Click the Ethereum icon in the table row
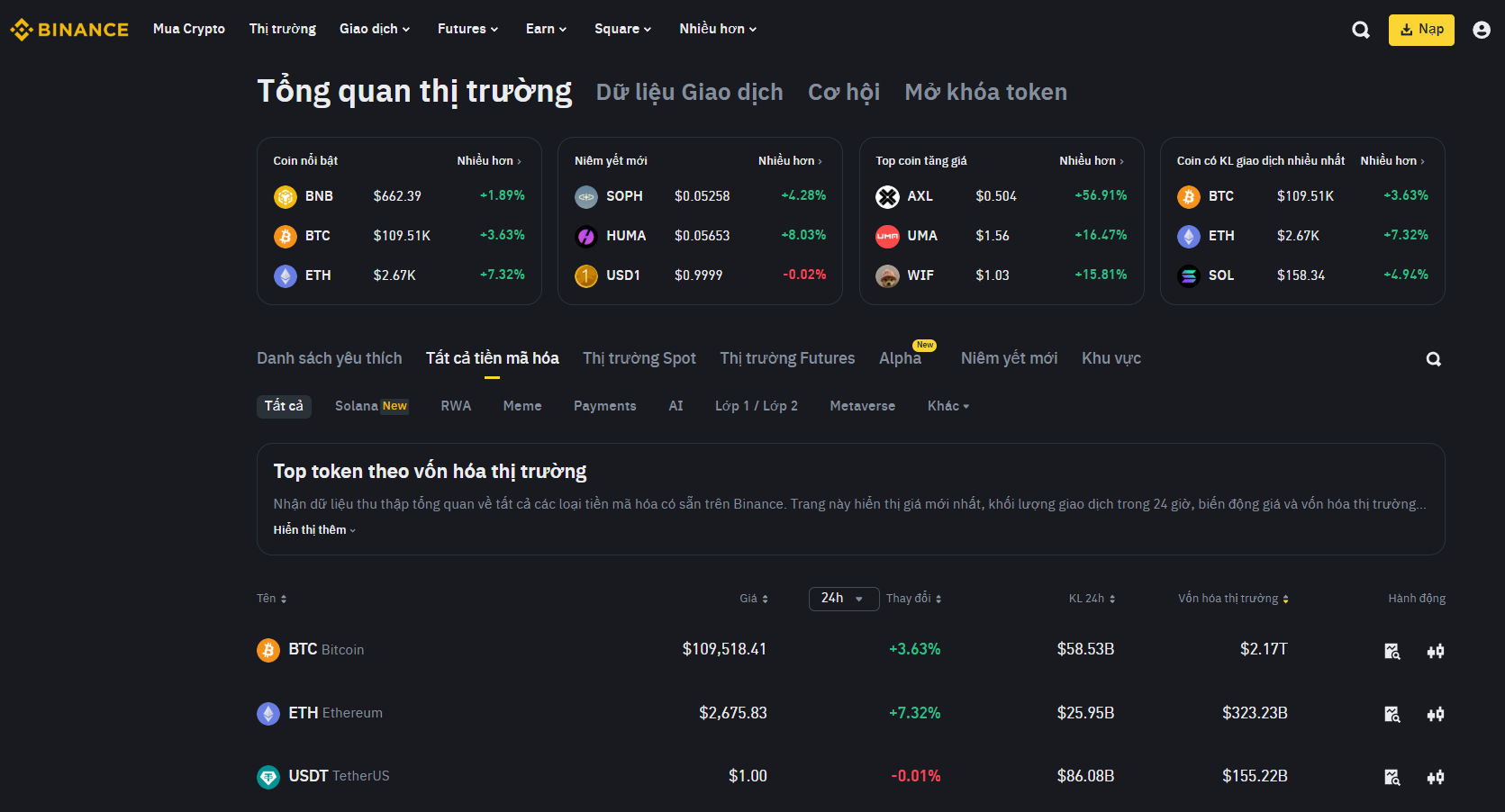This screenshot has width=1505, height=812. [x=268, y=713]
